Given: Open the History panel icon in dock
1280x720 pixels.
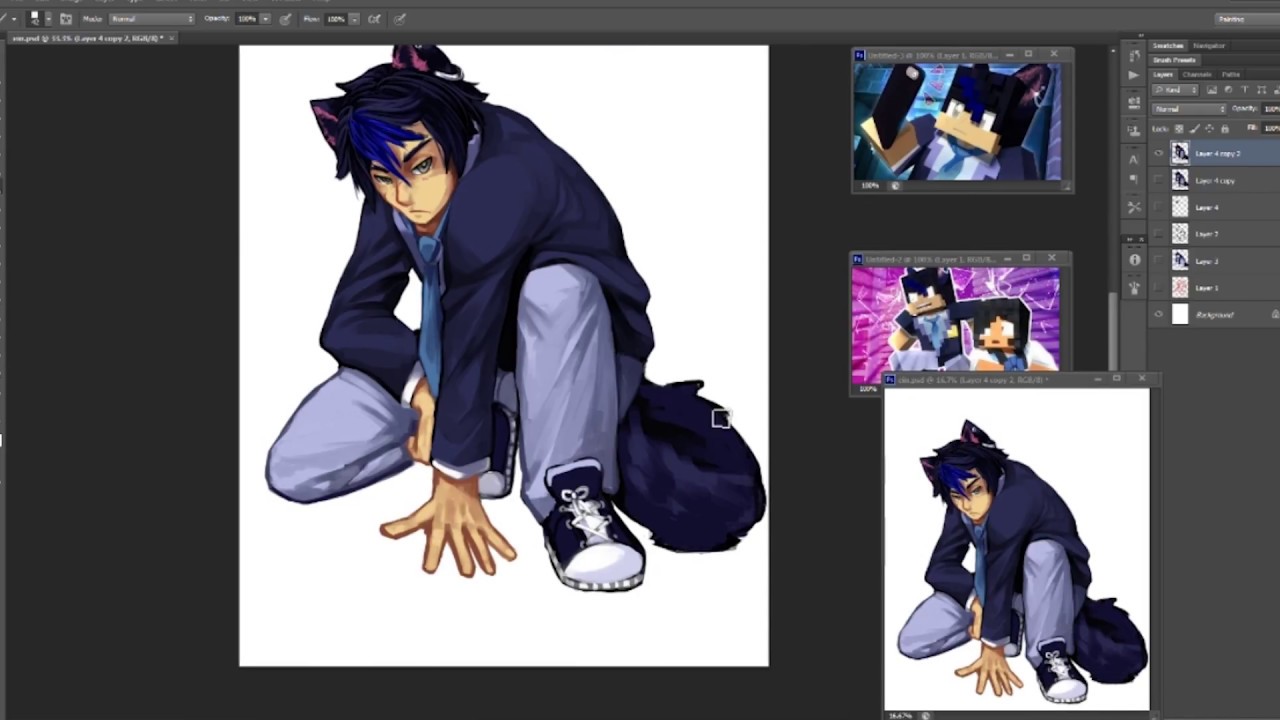Looking at the screenshot, I should (x=1135, y=55).
